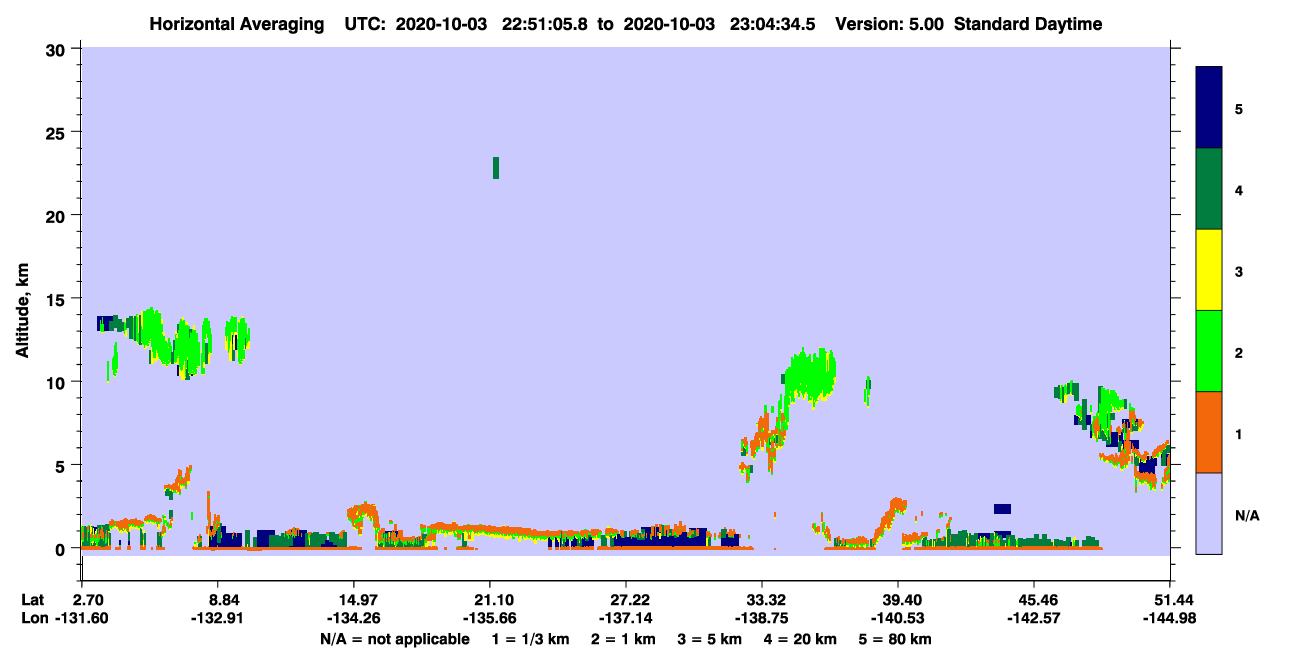Click the 'Lat' row label
1300x667 pixels.
point(32,599)
